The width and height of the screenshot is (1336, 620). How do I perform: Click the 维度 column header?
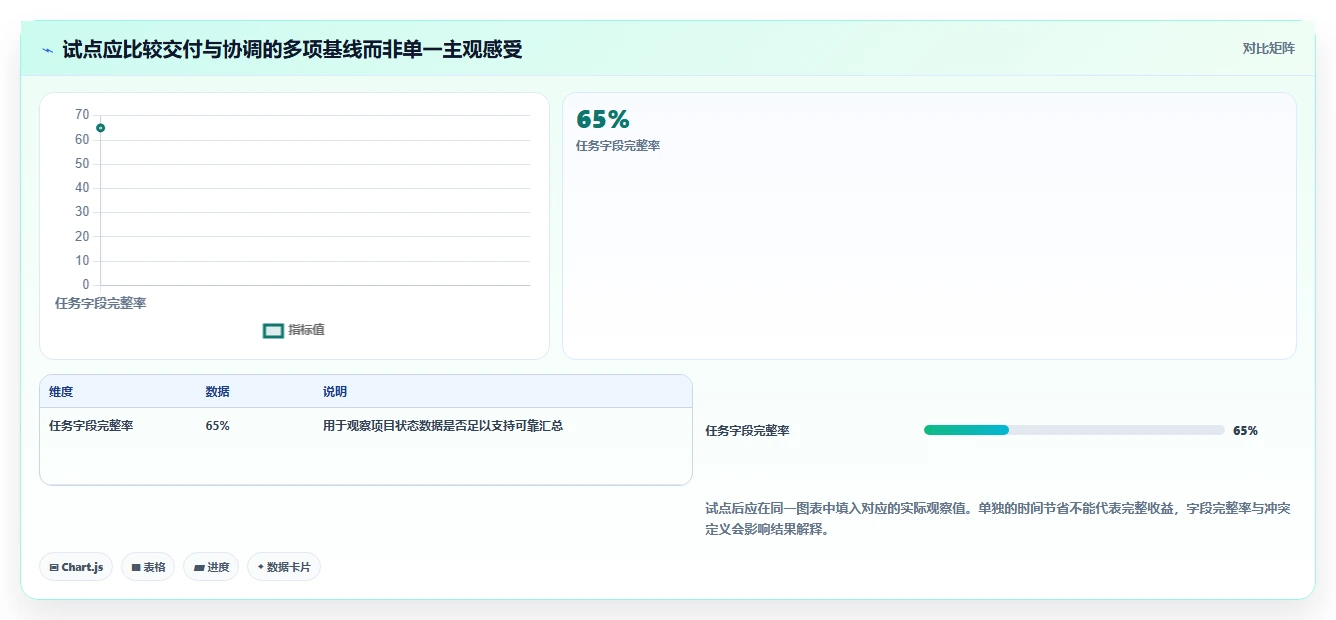[61, 392]
